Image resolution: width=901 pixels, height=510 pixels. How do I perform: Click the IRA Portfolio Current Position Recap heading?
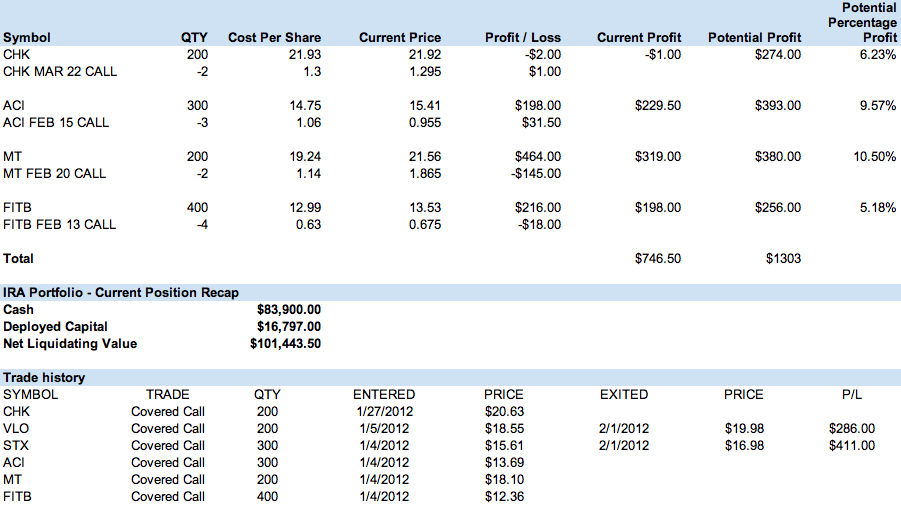tap(121, 293)
